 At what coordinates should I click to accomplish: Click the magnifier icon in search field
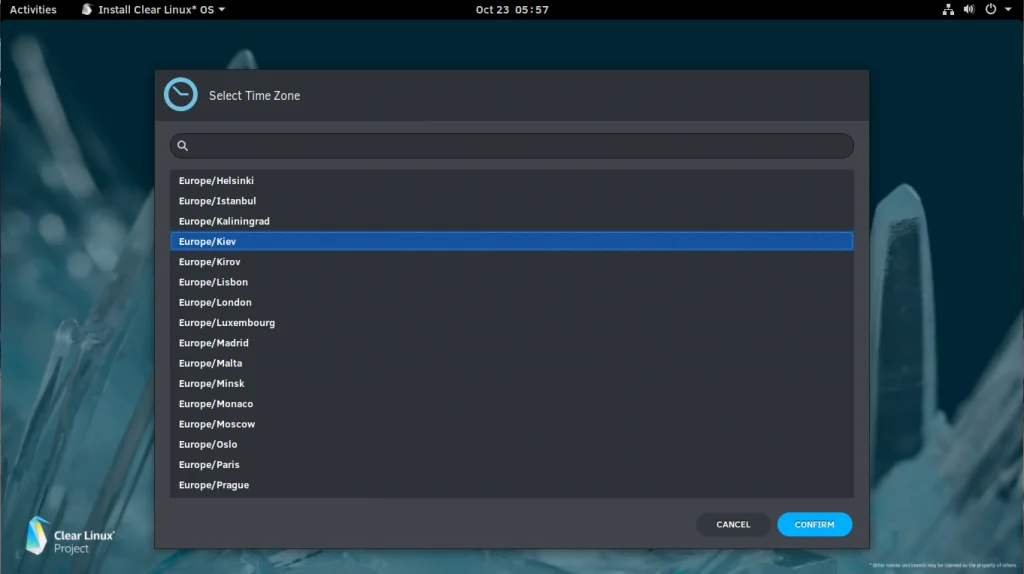[x=183, y=146]
